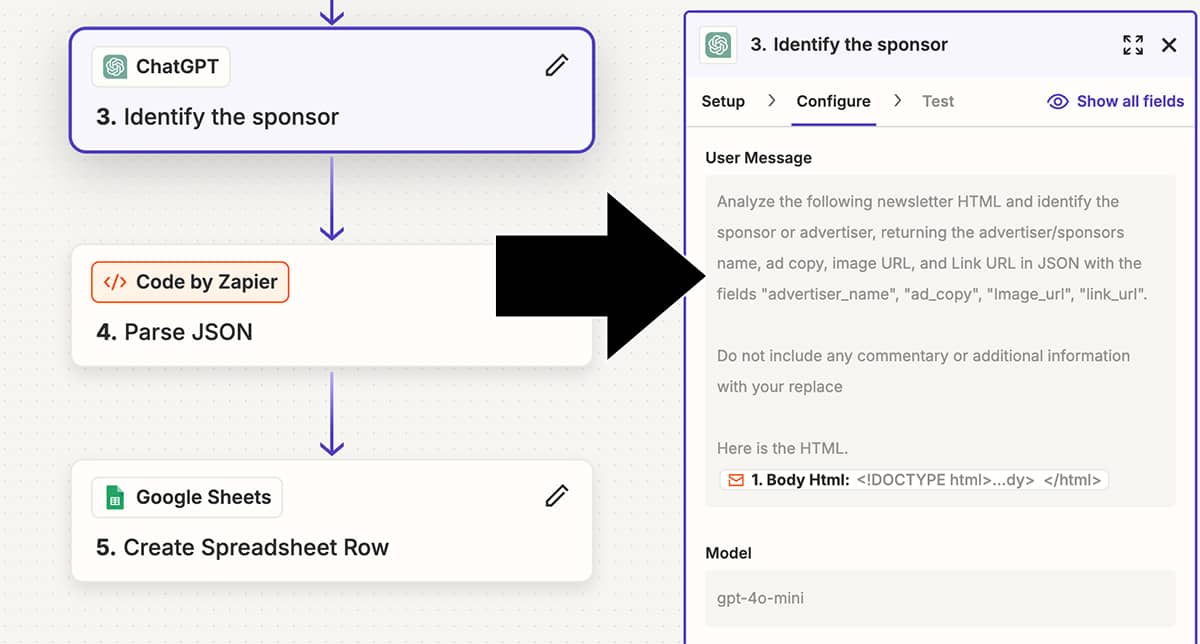Click inside the User Message text field
This screenshot has height=644, width=1200.
point(940,340)
